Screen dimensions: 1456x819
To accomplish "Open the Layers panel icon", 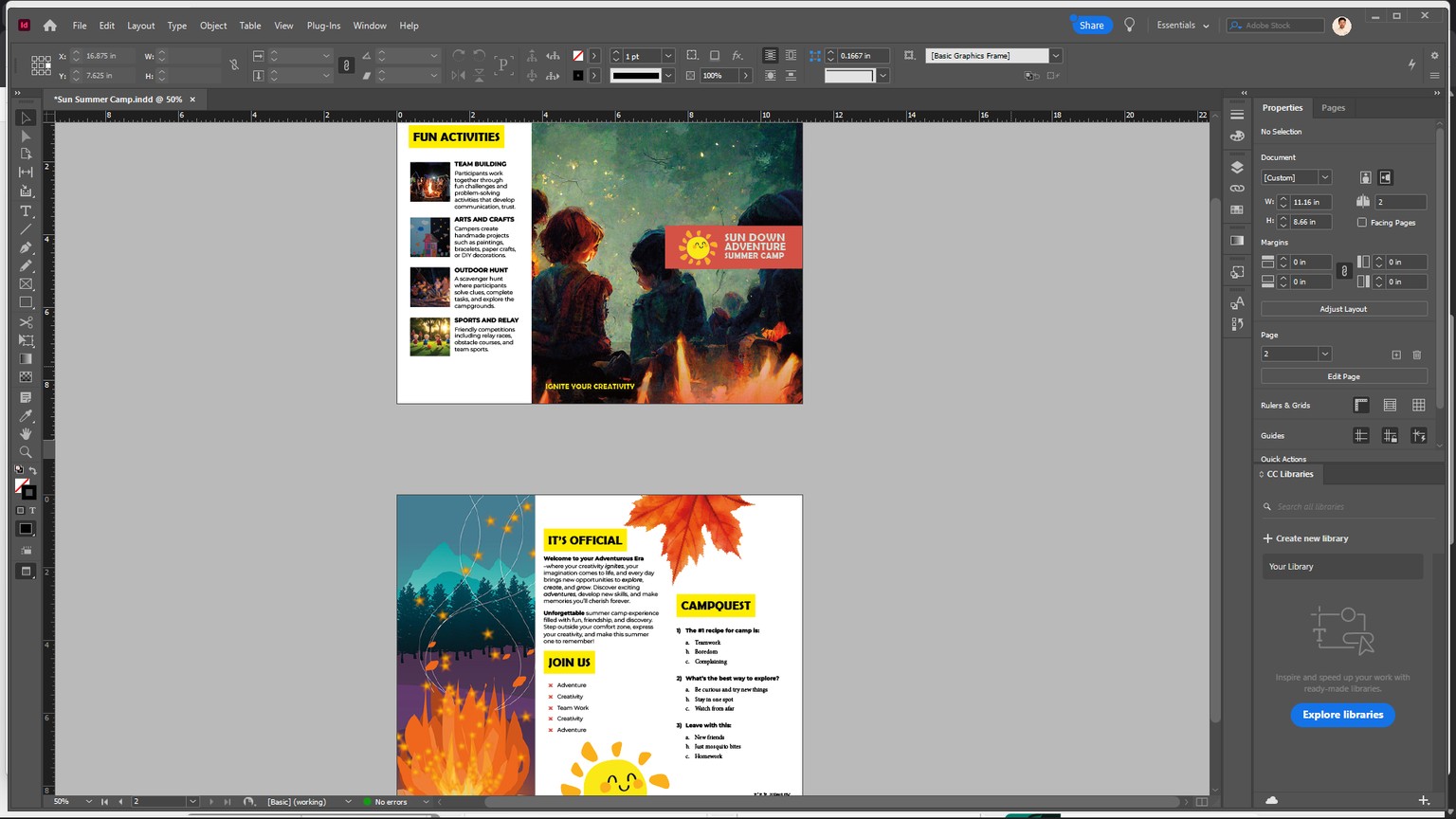I will [1237, 167].
